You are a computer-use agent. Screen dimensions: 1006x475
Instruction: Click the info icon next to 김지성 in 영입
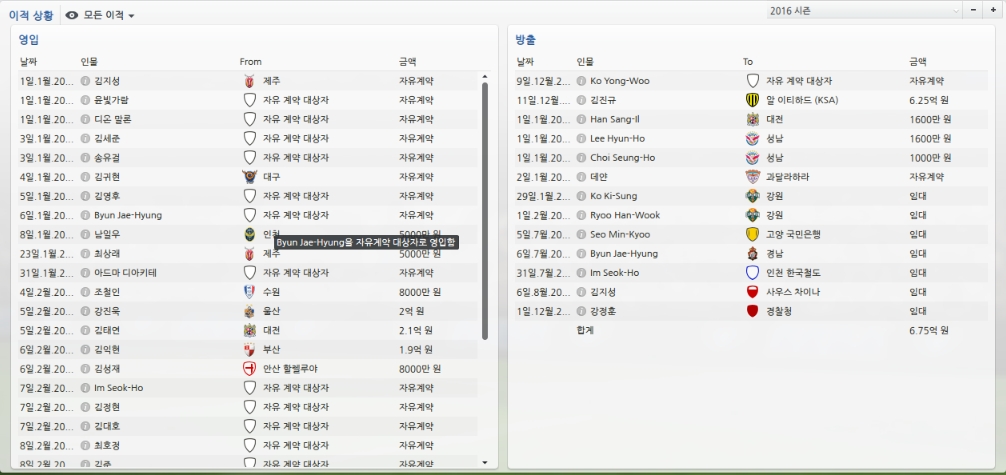coord(85,81)
